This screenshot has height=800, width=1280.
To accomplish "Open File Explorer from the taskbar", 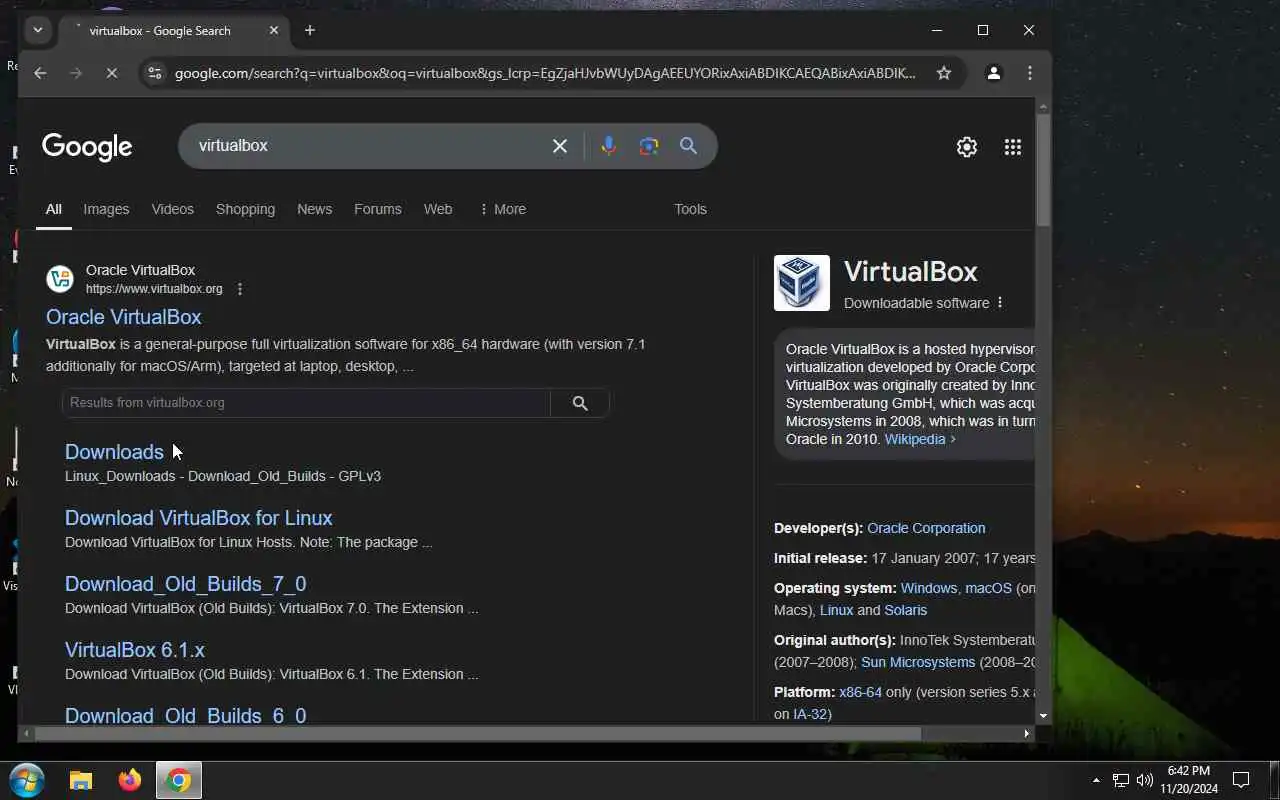I will click(x=81, y=781).
